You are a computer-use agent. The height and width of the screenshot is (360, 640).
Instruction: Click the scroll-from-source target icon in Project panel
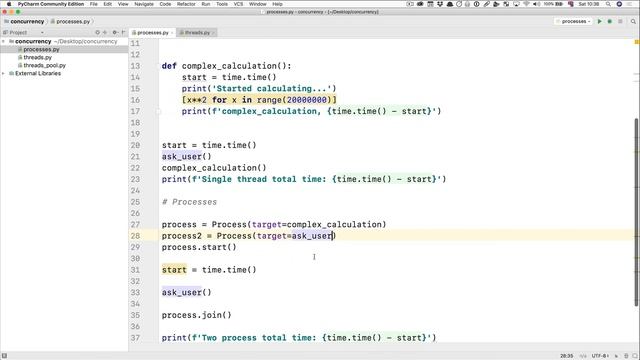click(97, 32)
